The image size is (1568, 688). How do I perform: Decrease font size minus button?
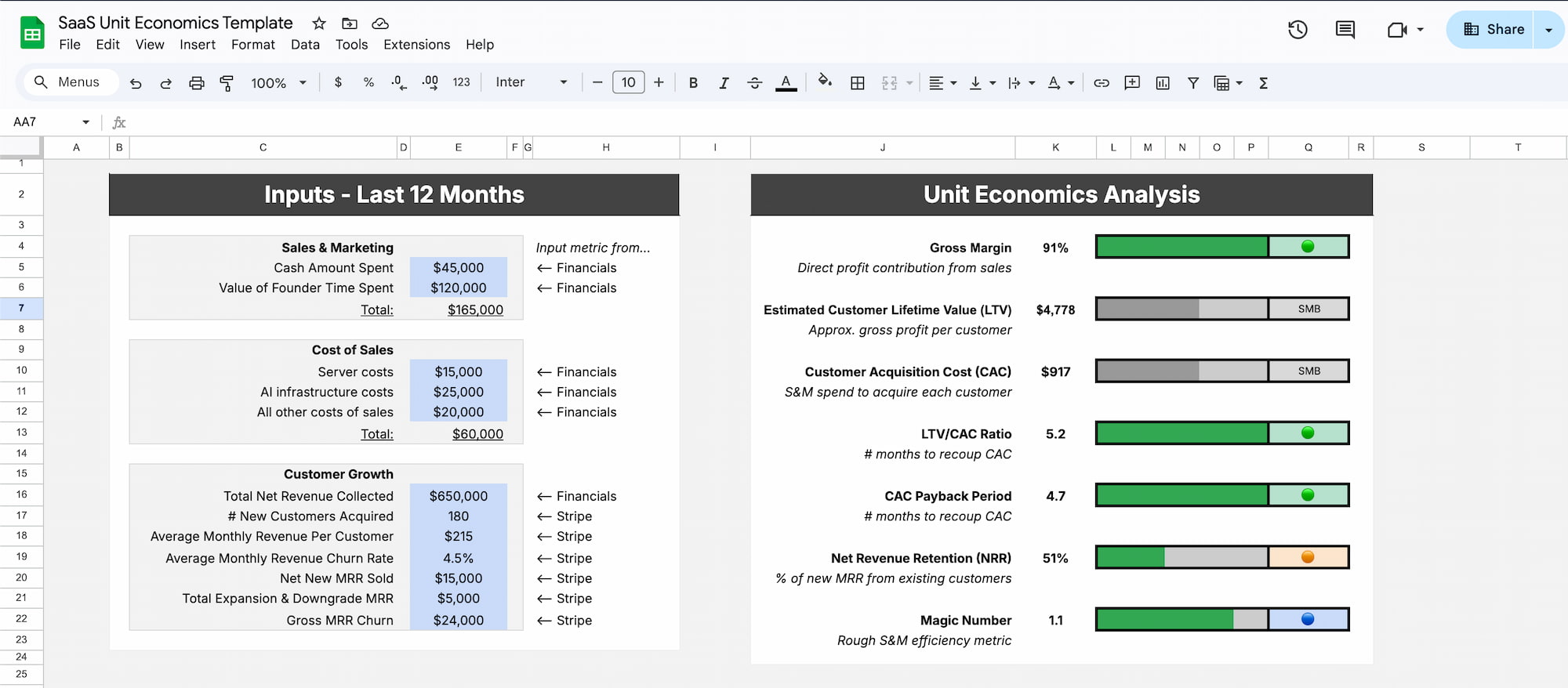click(x=597, y=82)
